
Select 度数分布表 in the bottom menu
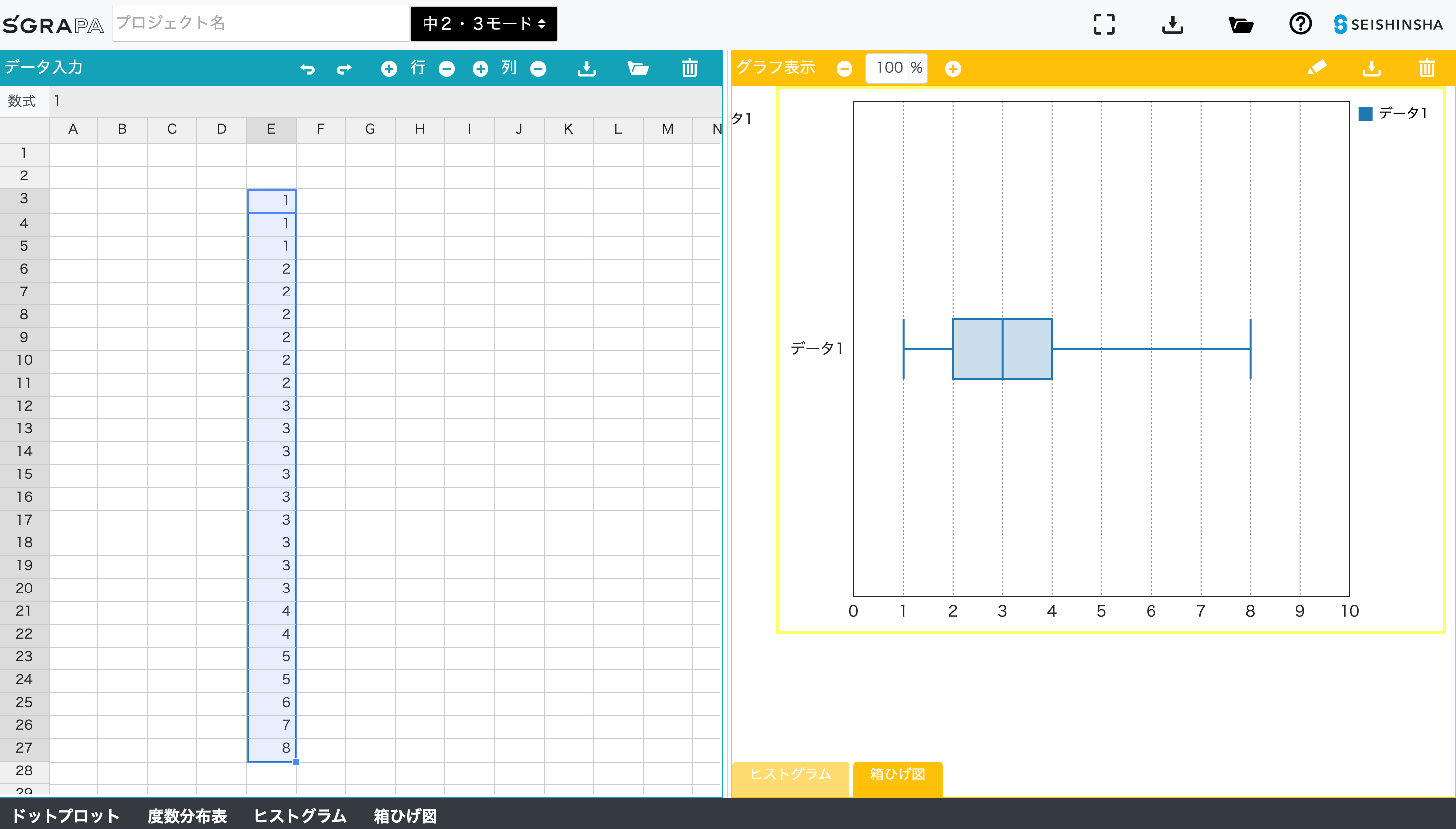point(187,815)
